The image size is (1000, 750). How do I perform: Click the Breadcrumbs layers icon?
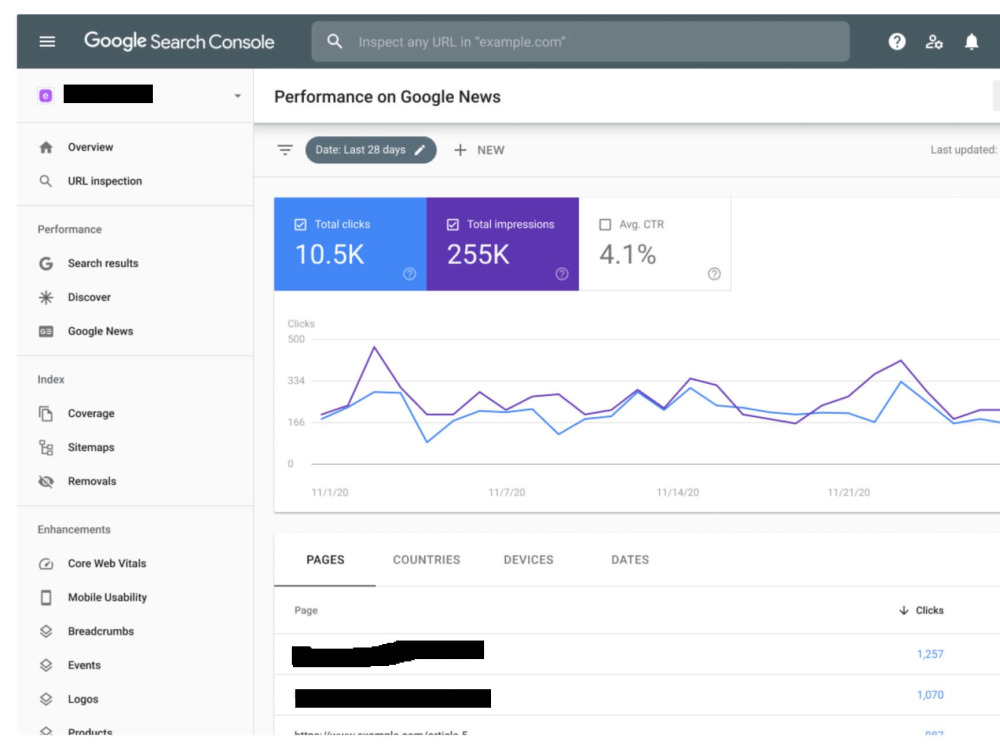(x=46, y=631)
